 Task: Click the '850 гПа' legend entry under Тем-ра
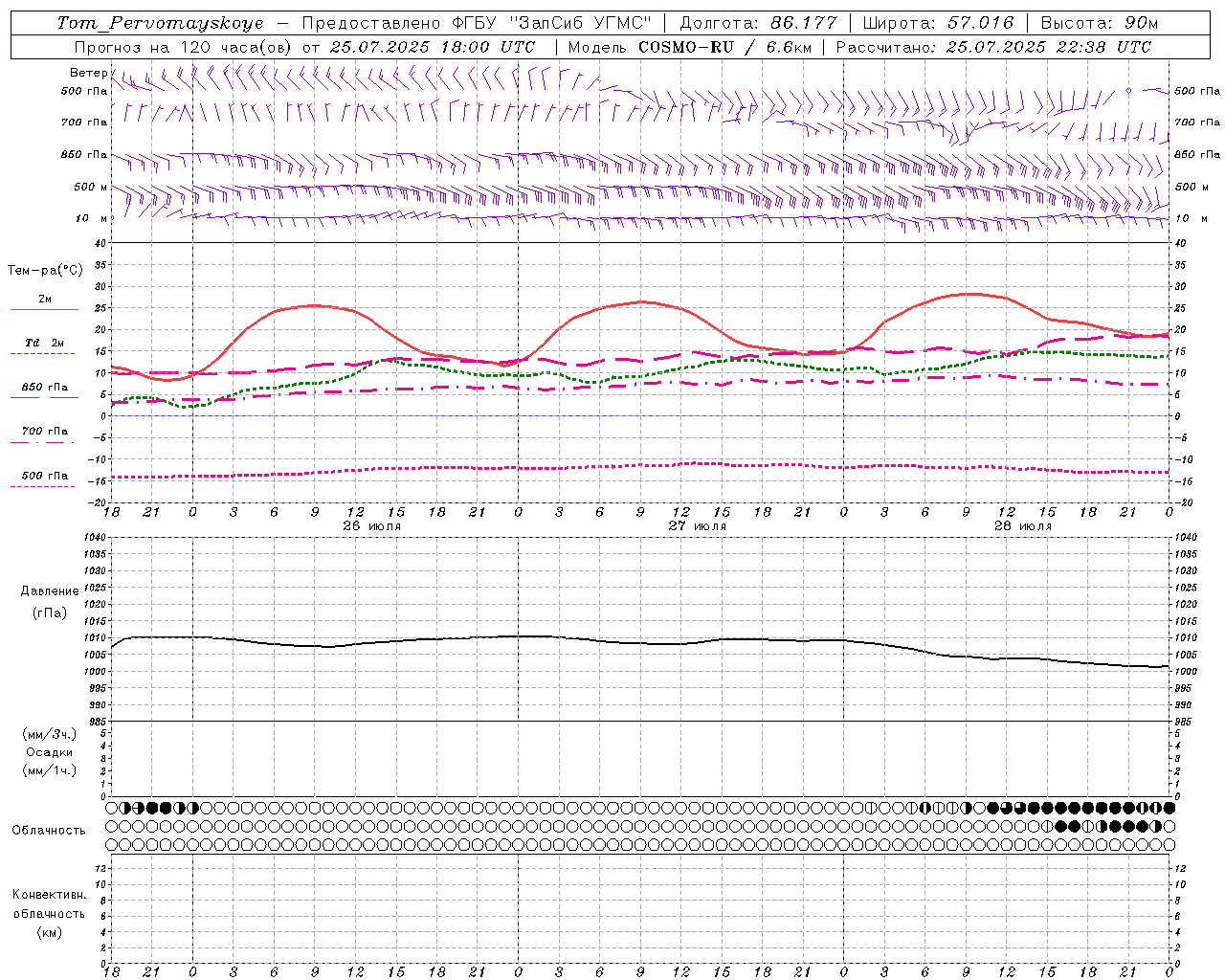(45, 388)
